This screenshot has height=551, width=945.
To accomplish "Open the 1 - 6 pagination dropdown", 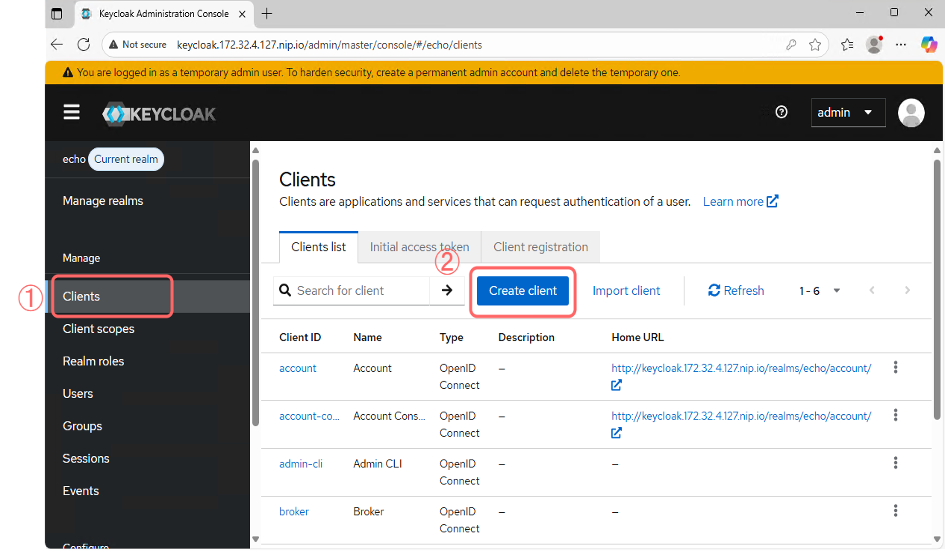I will pos(820,291).
